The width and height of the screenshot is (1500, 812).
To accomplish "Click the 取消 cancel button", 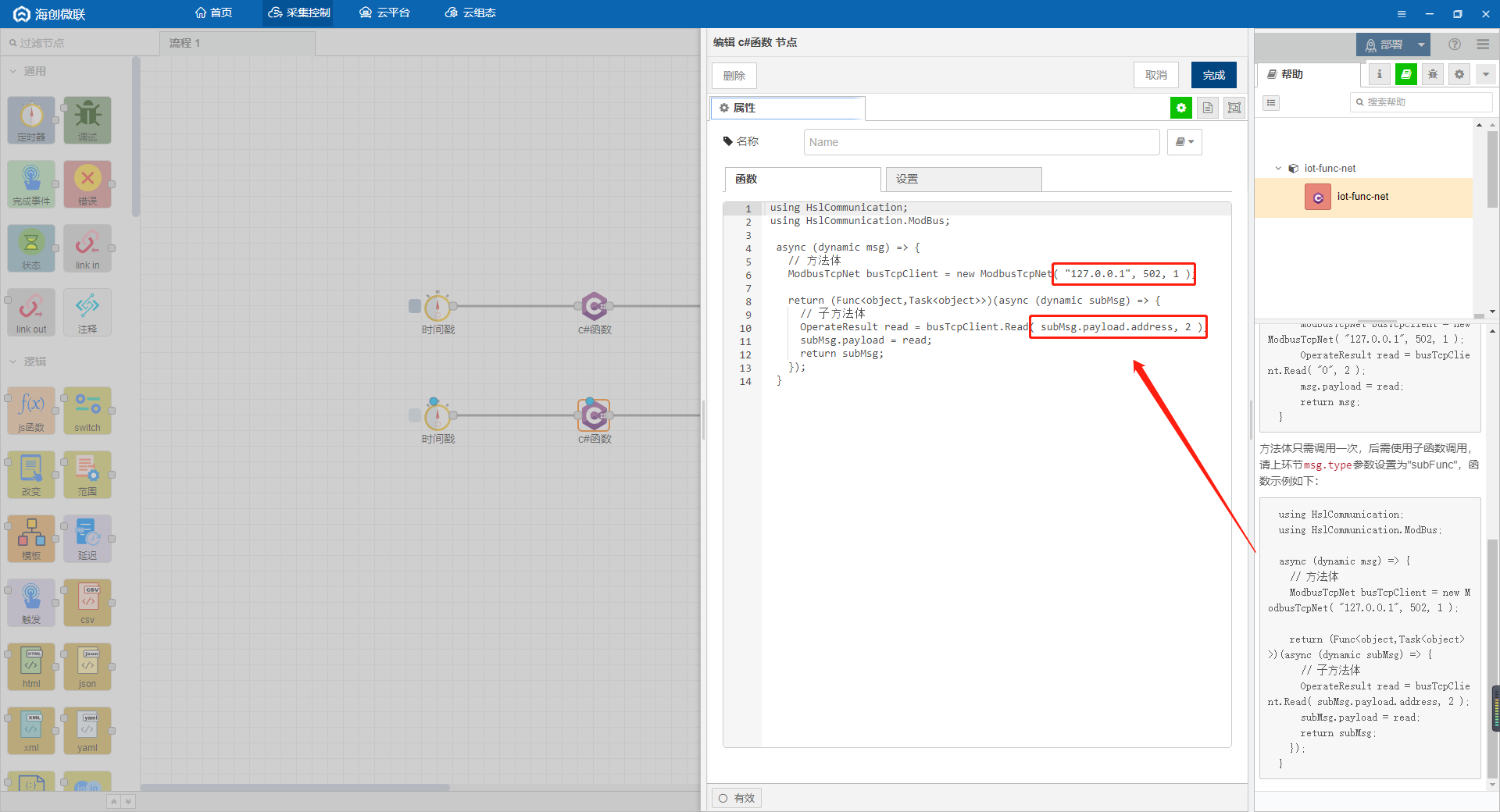I will [1156, 75].
